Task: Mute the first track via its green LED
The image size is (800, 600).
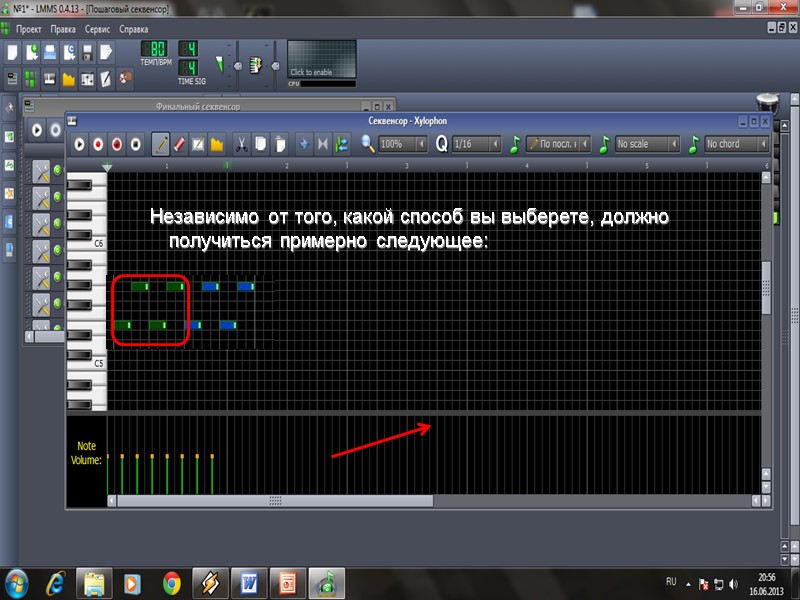Action: click(x=58, y=170)
